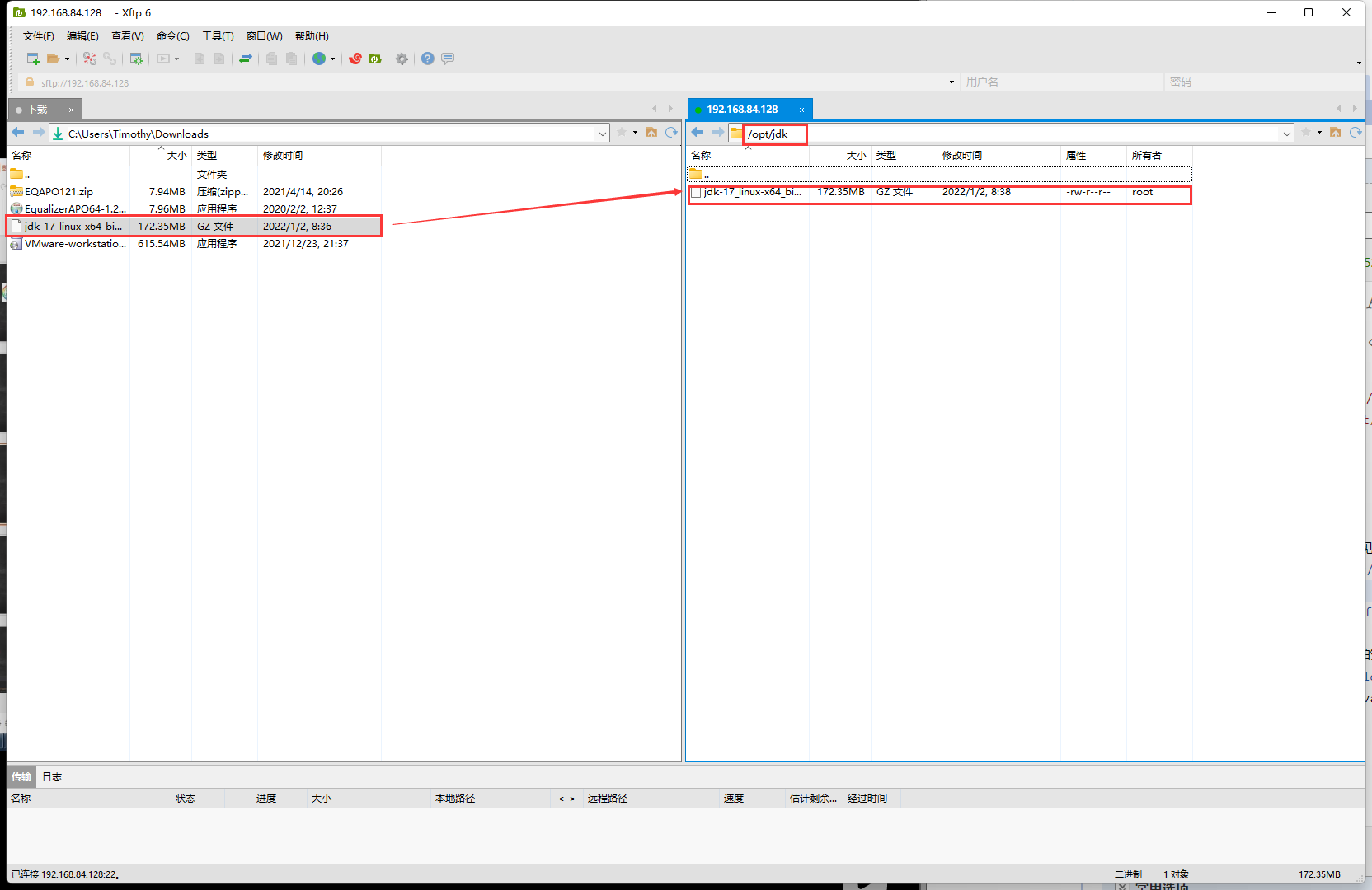1372x890 pixels.
Task: Expand the terminal icon dropdown arrow
Action: 176,59
